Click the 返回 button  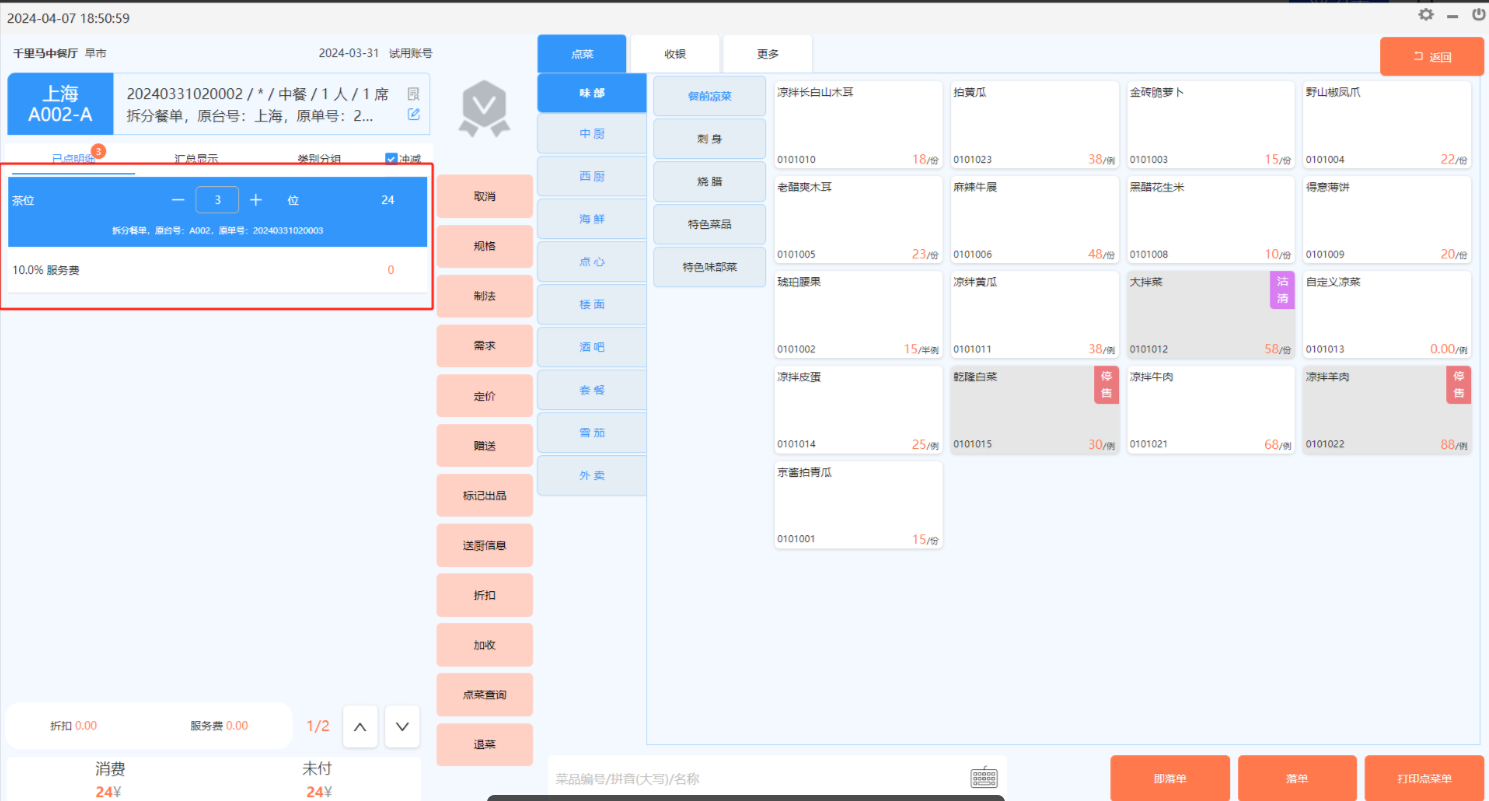pyautogui.click(x=1431, y=57)
